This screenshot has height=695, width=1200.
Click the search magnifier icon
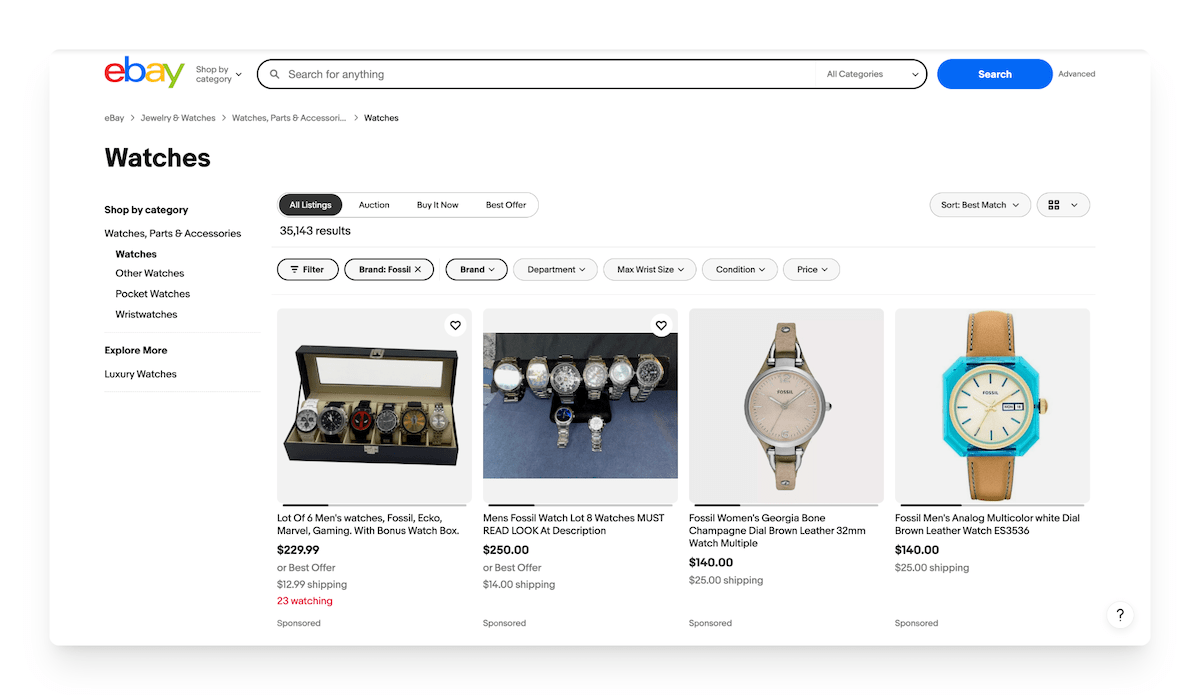(x=275, y=74)
